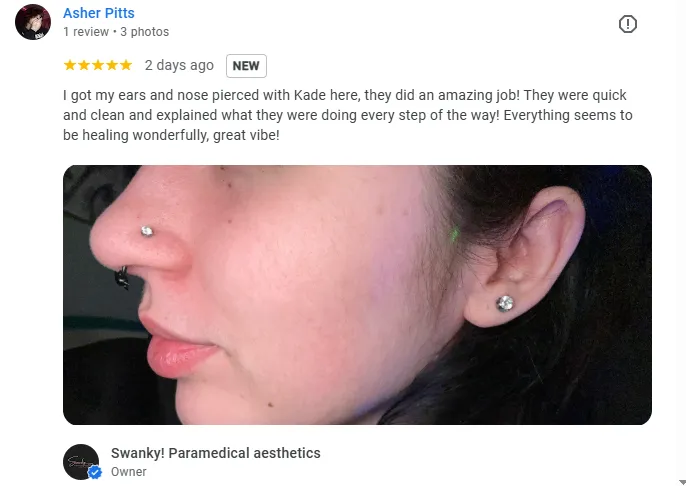Open Asher Pitts' profile avatar

(x=33, y=22)
